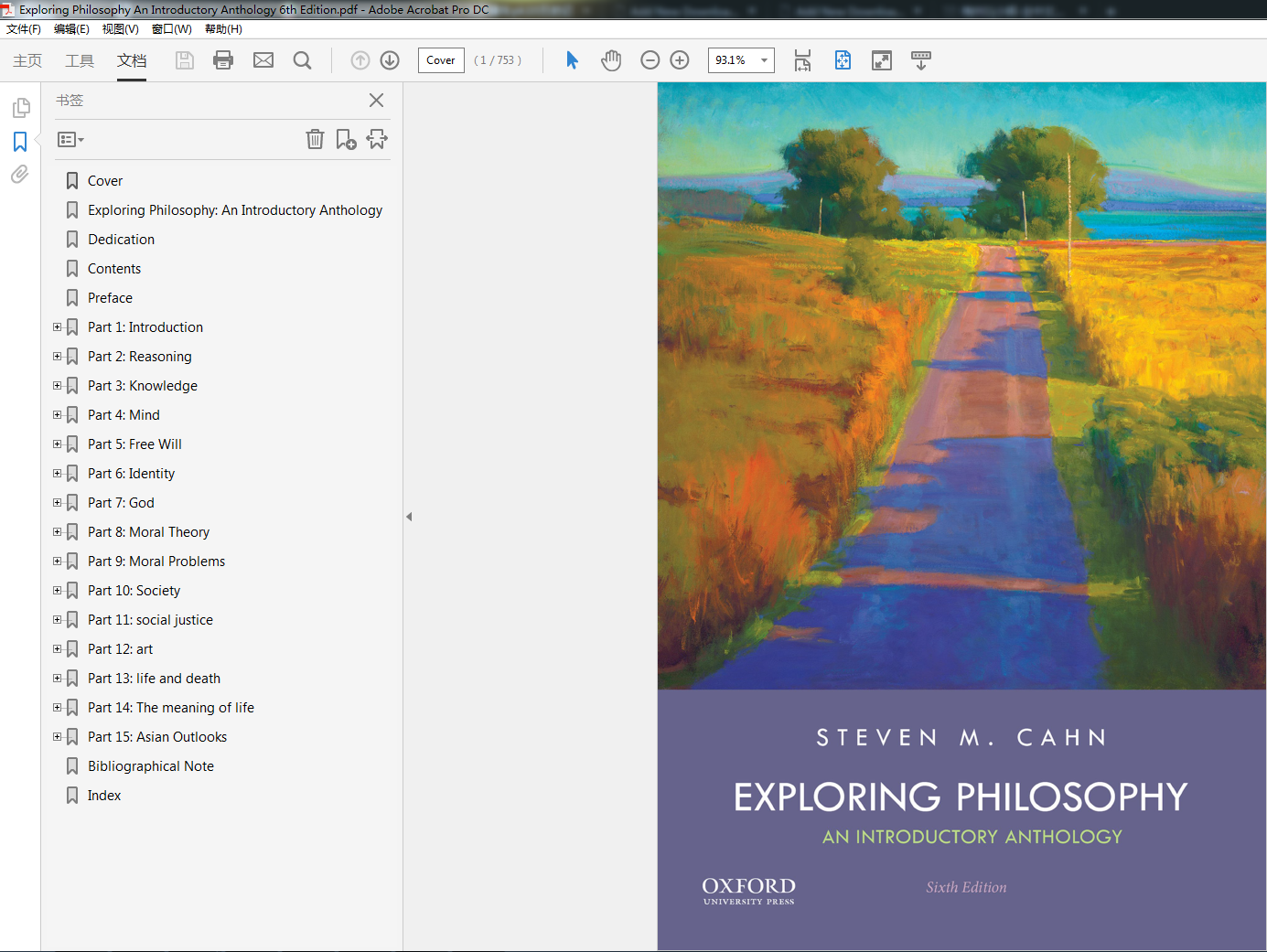1267x952 pixels.
Task: Switch to the 工具 tab
Action: pos(80,60)
